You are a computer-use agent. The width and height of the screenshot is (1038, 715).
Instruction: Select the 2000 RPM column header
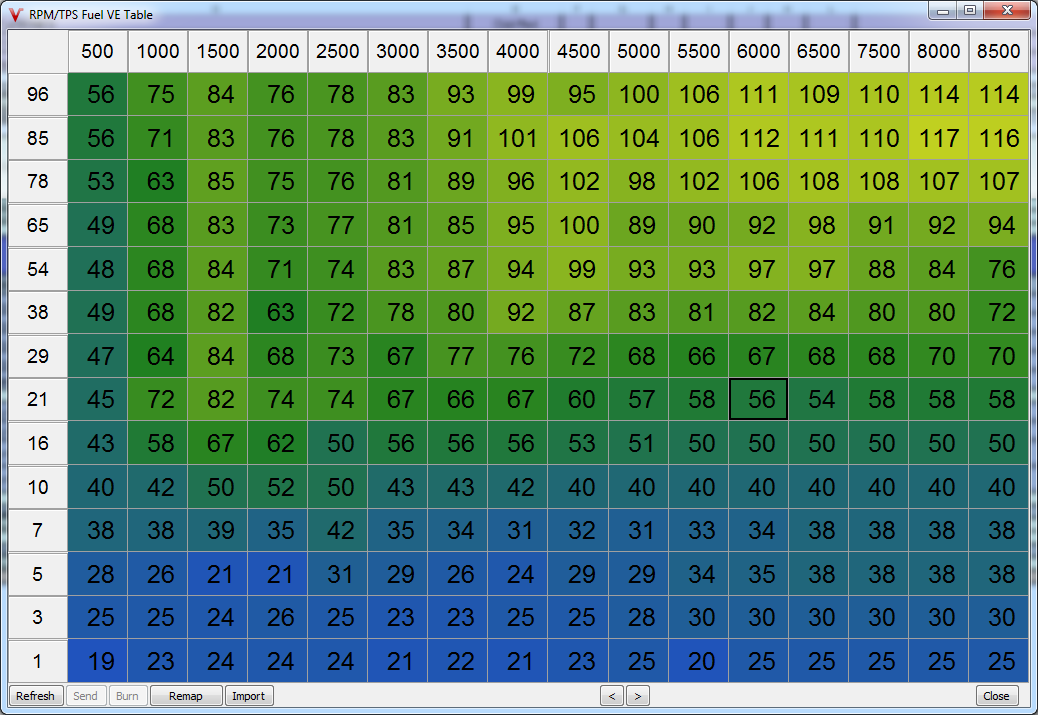277,51
